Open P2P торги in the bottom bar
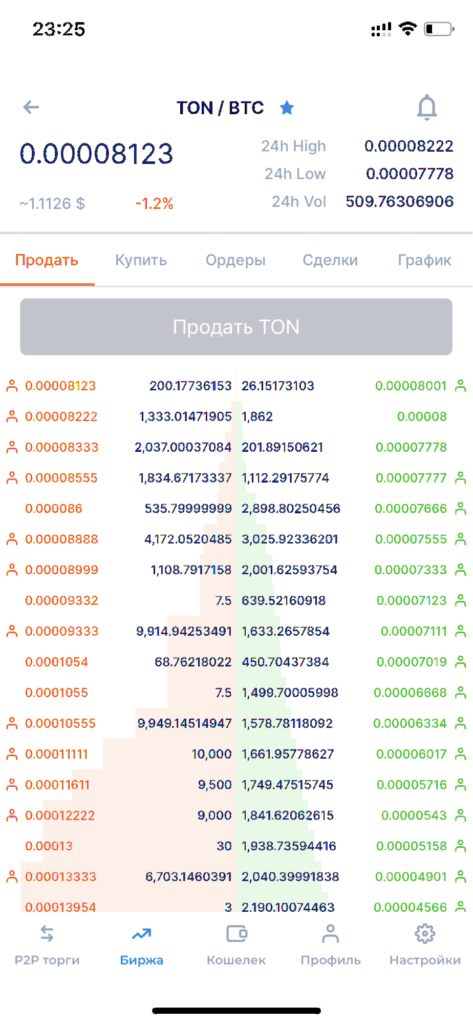The image size is (473, 1024). [x=46, y=945]
